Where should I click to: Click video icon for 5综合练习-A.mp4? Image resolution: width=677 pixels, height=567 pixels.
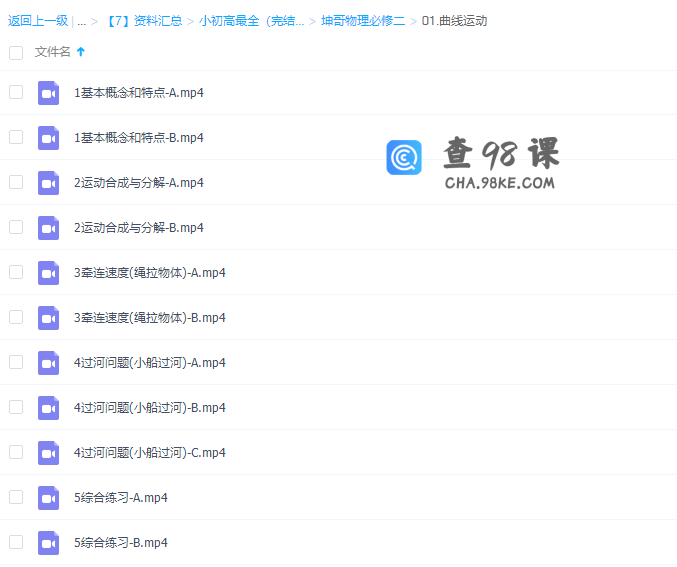pos(48,497)
